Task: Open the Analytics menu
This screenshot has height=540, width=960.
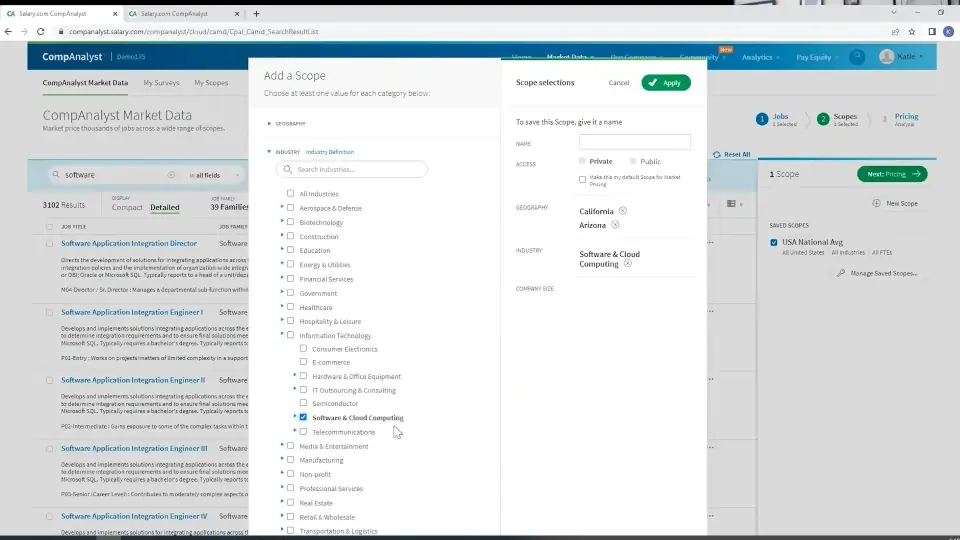Action: (x=760, y=57)
